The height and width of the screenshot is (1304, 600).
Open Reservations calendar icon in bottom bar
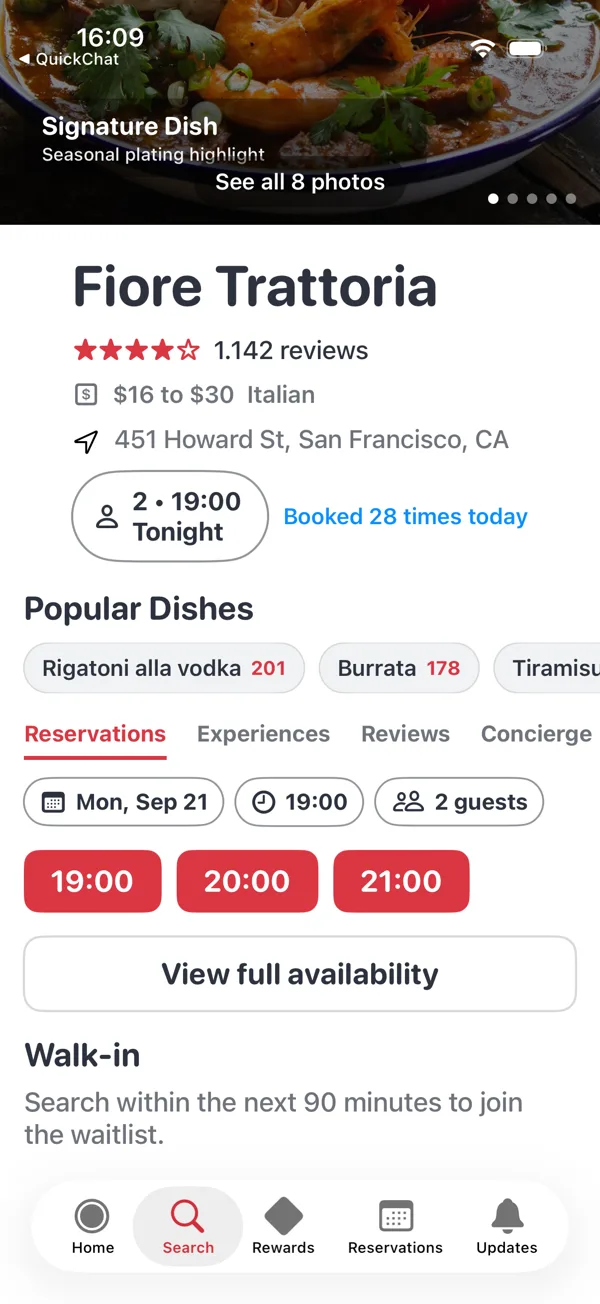[x=396, y=1216]
